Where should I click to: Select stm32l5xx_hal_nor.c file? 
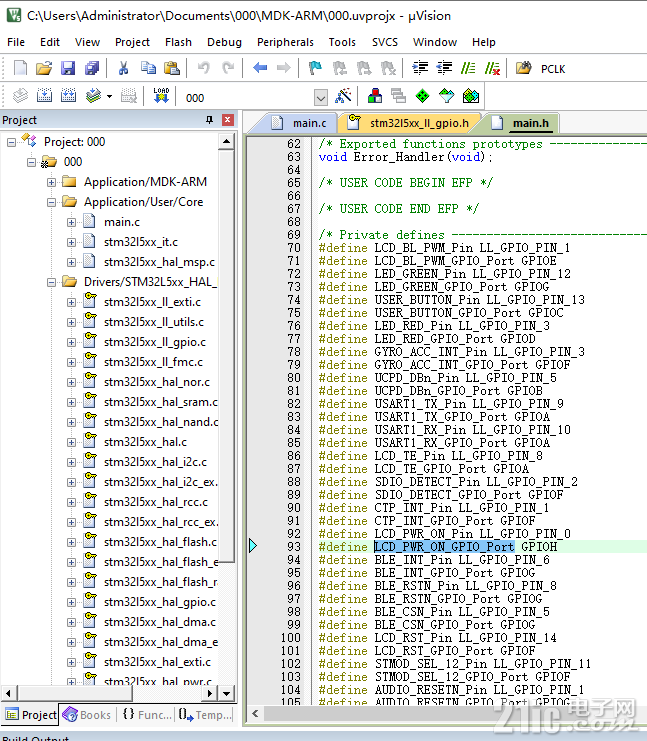[x=157, y=382]
